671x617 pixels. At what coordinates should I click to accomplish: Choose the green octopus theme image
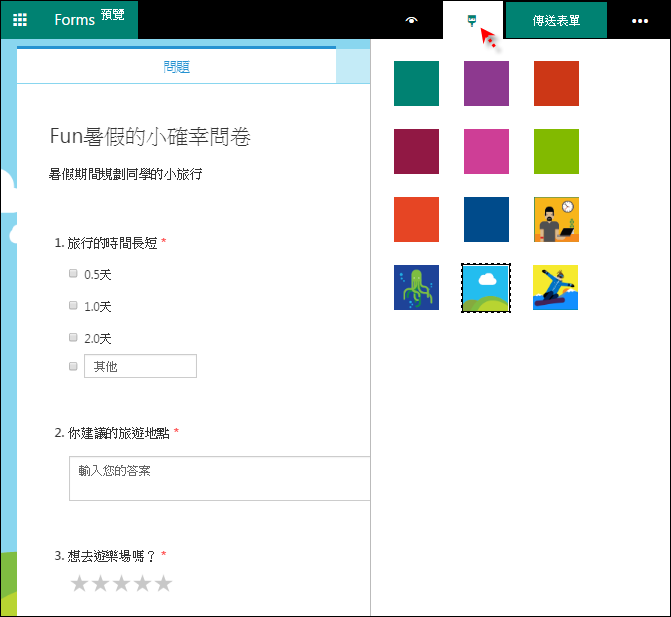(x=416, y=288)
